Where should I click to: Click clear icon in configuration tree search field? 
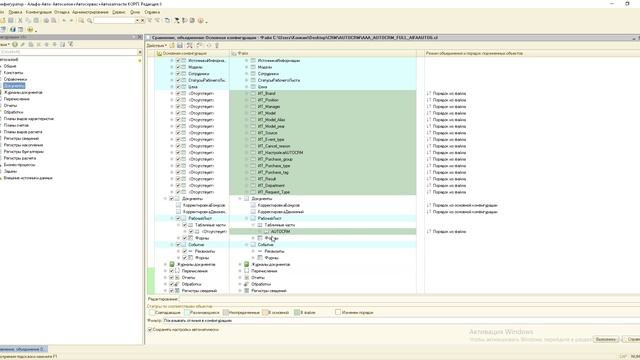[x=140, y=52]
